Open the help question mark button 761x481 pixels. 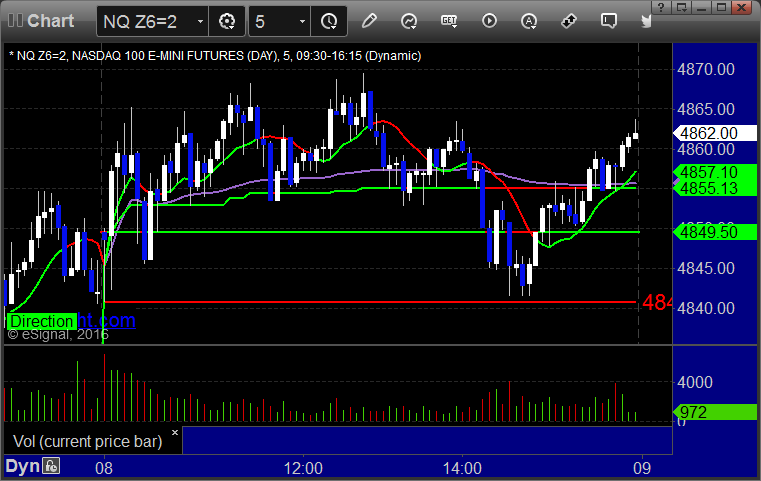pyautogui.click(x=661, y=7)
